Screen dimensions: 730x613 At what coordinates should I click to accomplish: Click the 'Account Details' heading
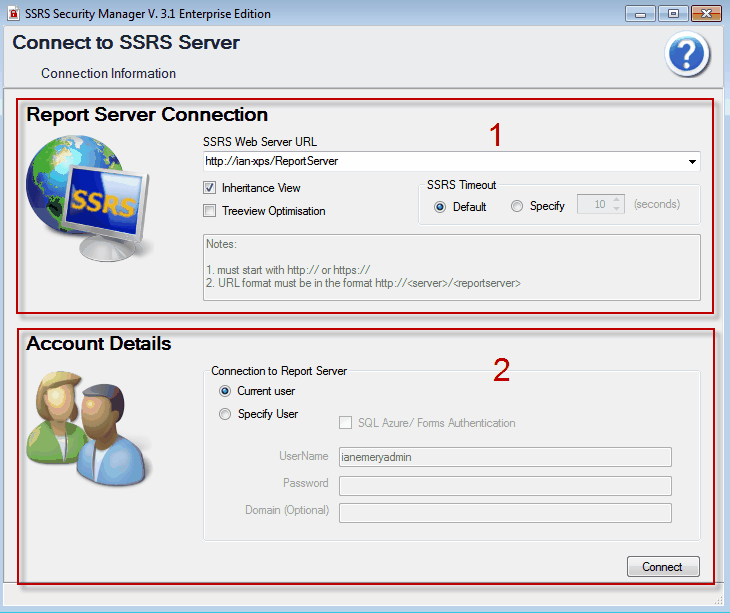[99, 344]
